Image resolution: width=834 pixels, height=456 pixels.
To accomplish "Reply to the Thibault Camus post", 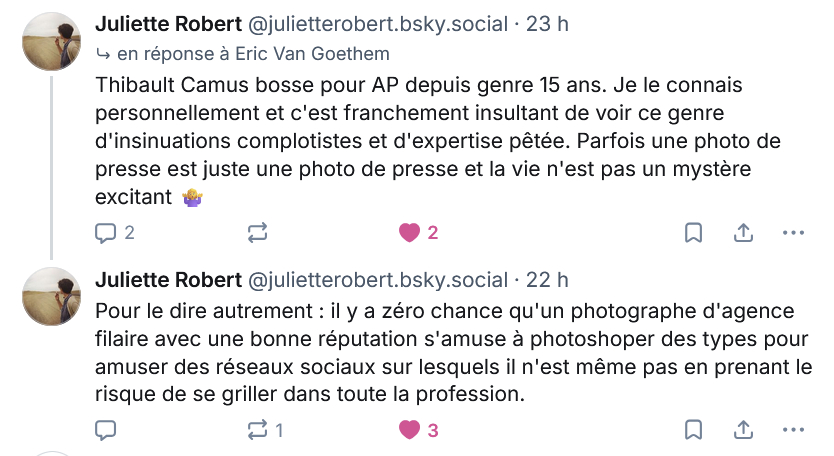I will coord(106,233).
